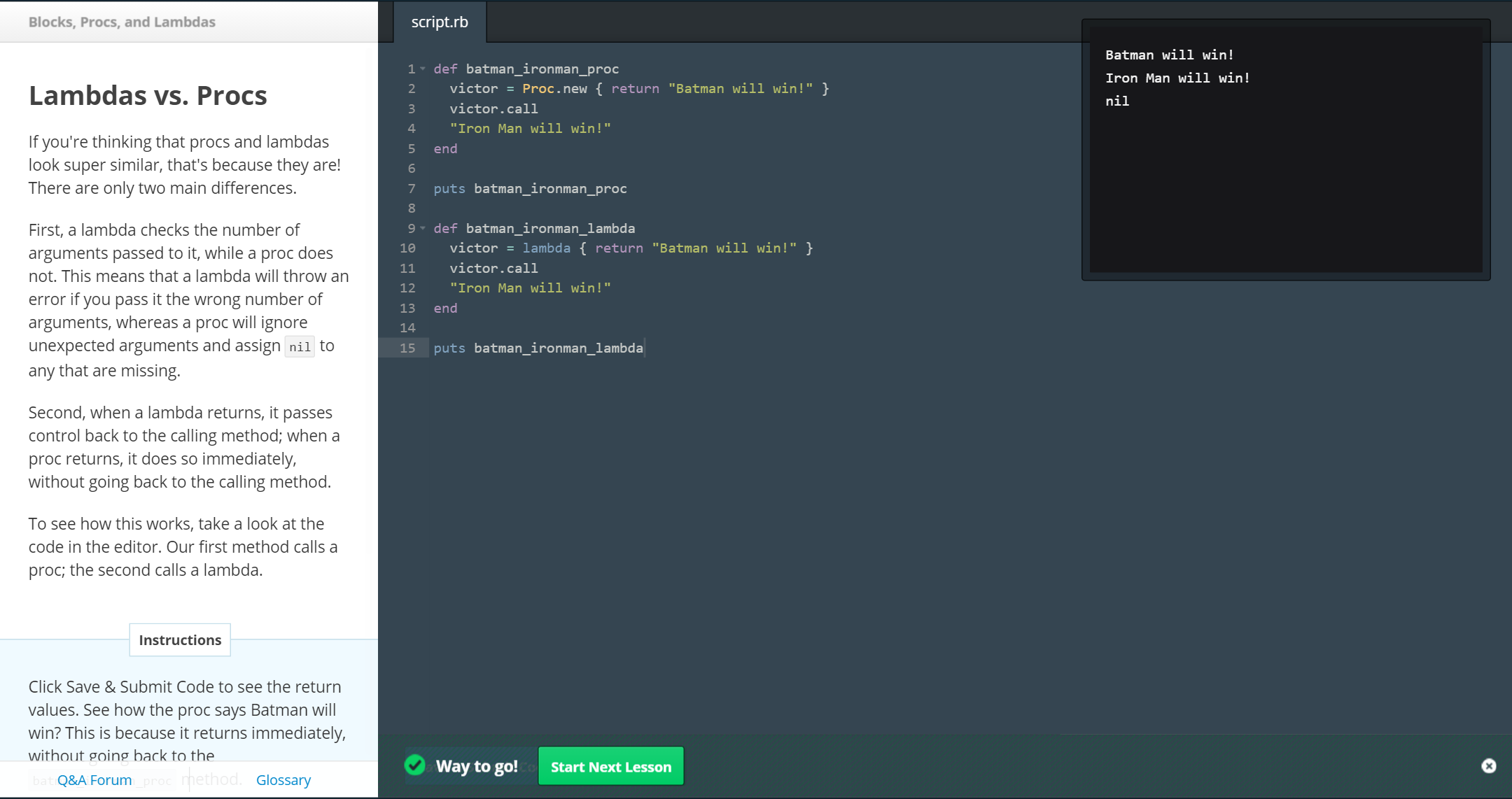1512x799 pixels.
Task: Switch to the script.rb tab
Action: [x=440, y=22]
